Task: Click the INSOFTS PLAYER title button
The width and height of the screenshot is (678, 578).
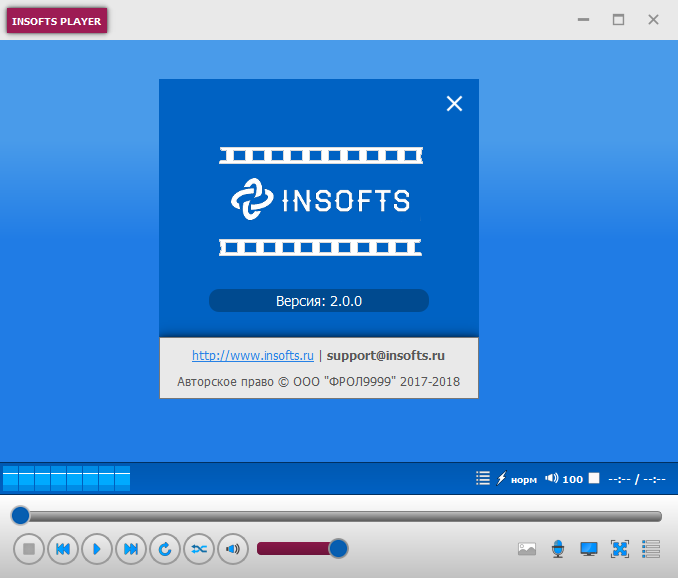Action: (57, 21)
